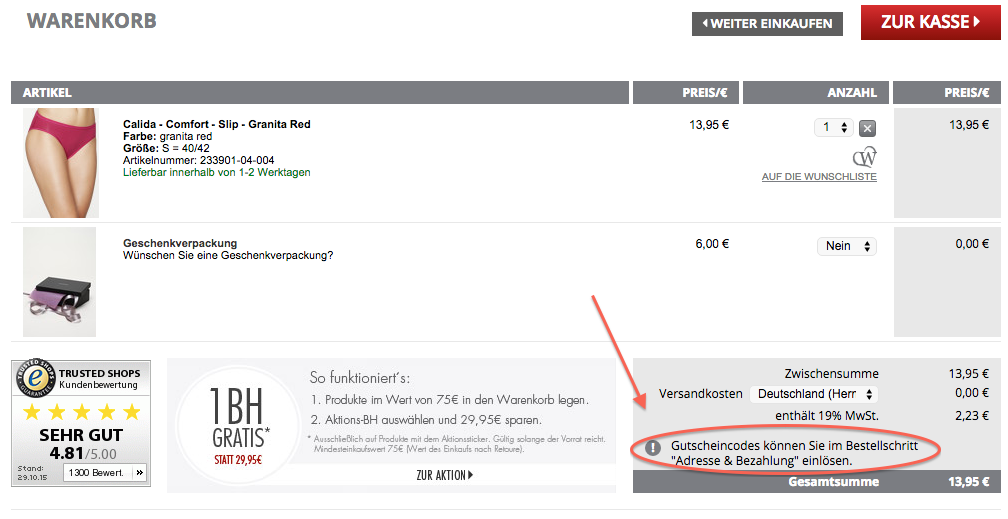Open the Geschenkverpackung Nein dropdown
The width and height of the screenshot is (1008, 519).
coord(847,246)
